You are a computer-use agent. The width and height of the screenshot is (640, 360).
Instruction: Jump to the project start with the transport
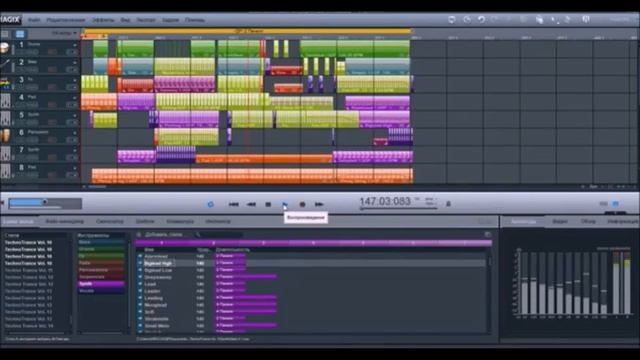click(x=233, y=204)
